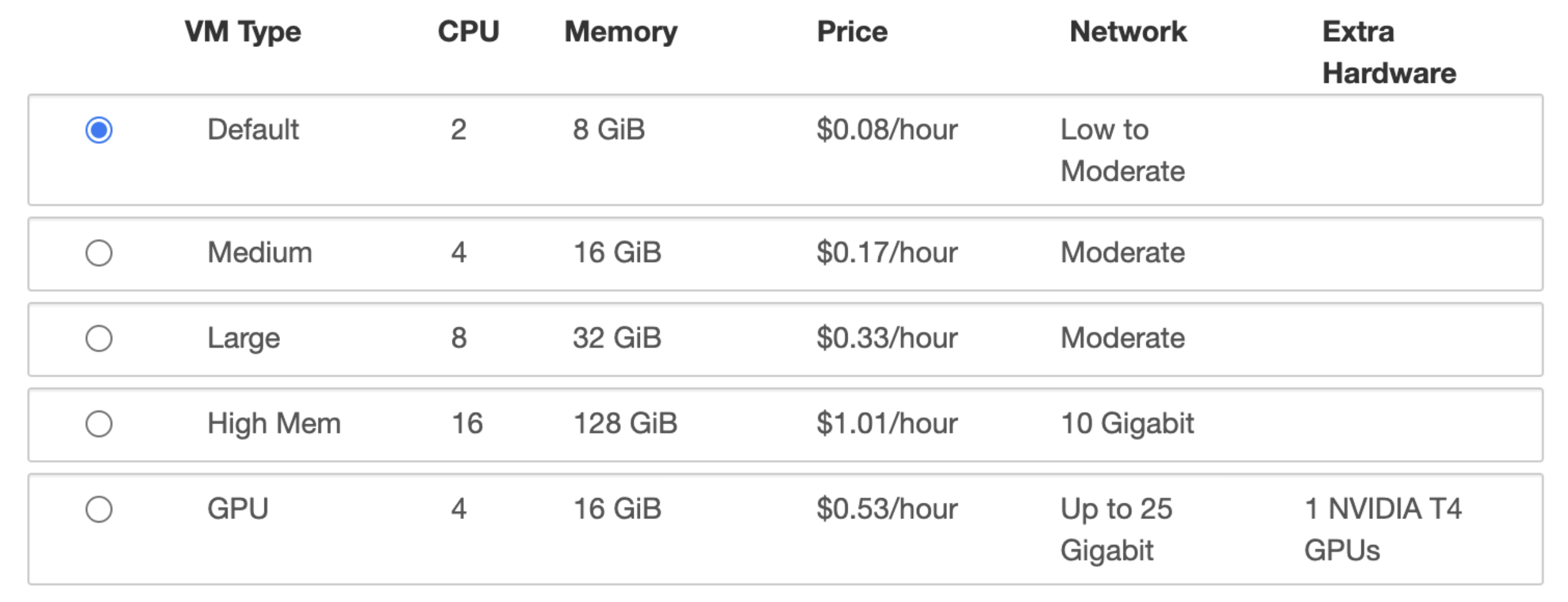1568x602 pixels.
Task: Click the 128 GiB memory cell
Action: click(x=625, y=424)
